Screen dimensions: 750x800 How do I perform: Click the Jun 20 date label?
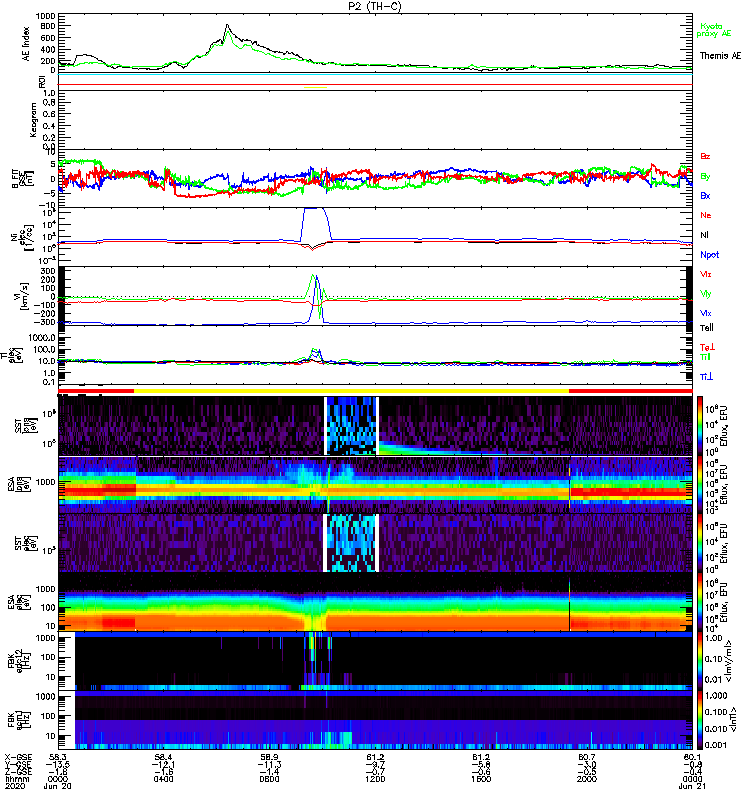(x=57, y=786)
